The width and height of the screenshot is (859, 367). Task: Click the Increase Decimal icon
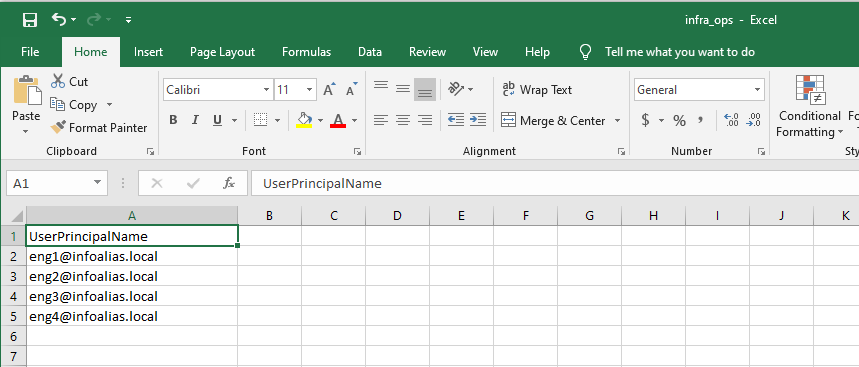[731, 121]
